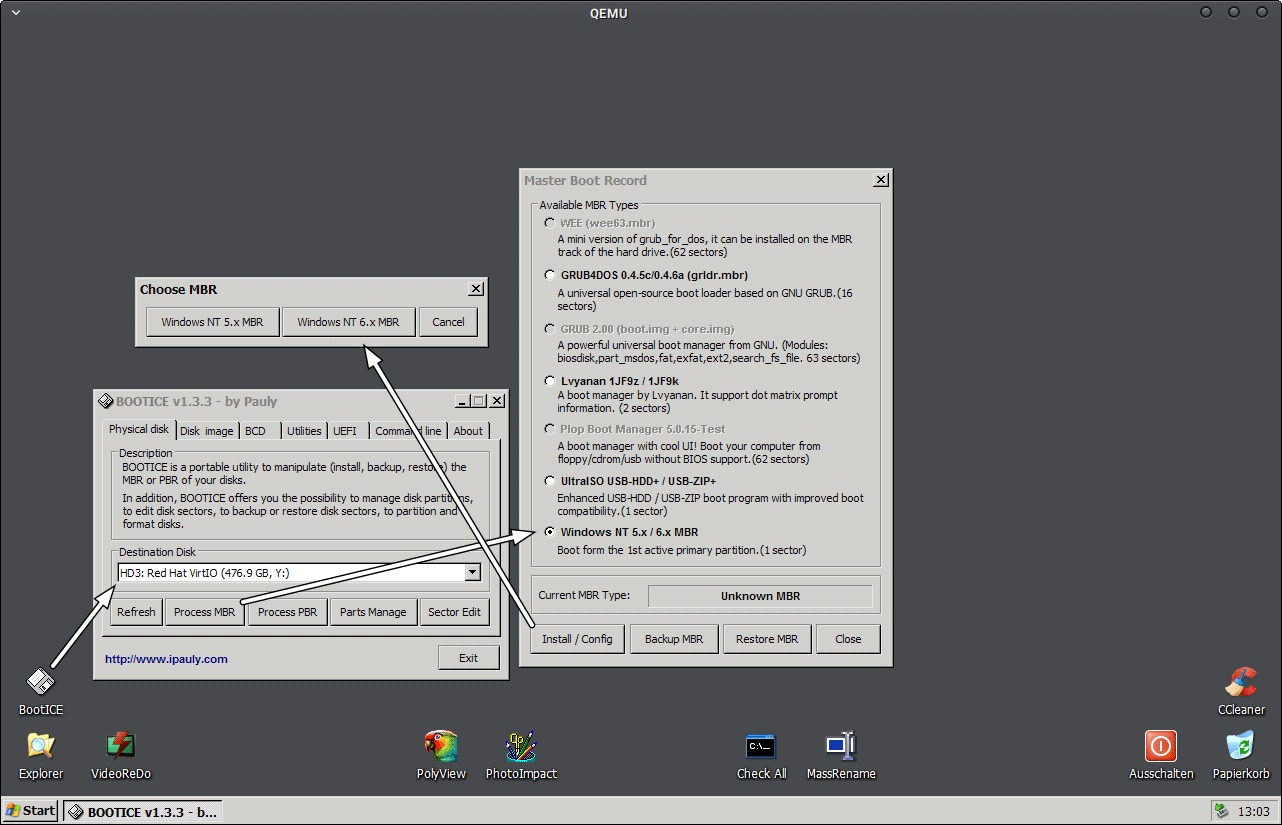Open the Destination Disk drop-down list
The height and width of the screenshot is (825, 1282).
471,572
